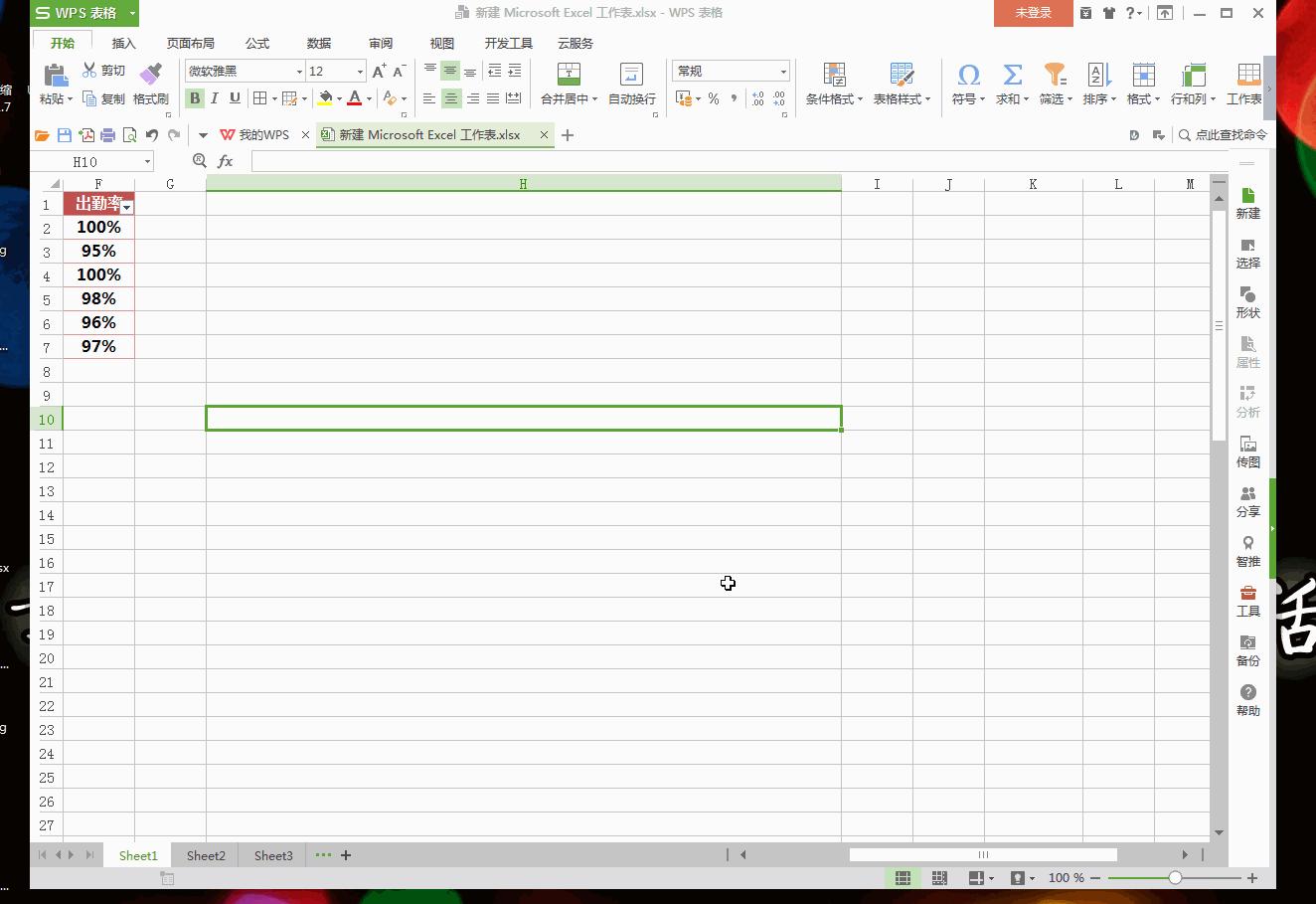Screen dimensions: 1316x904
Task: Toggle Underline formatting
Action: 235,98
